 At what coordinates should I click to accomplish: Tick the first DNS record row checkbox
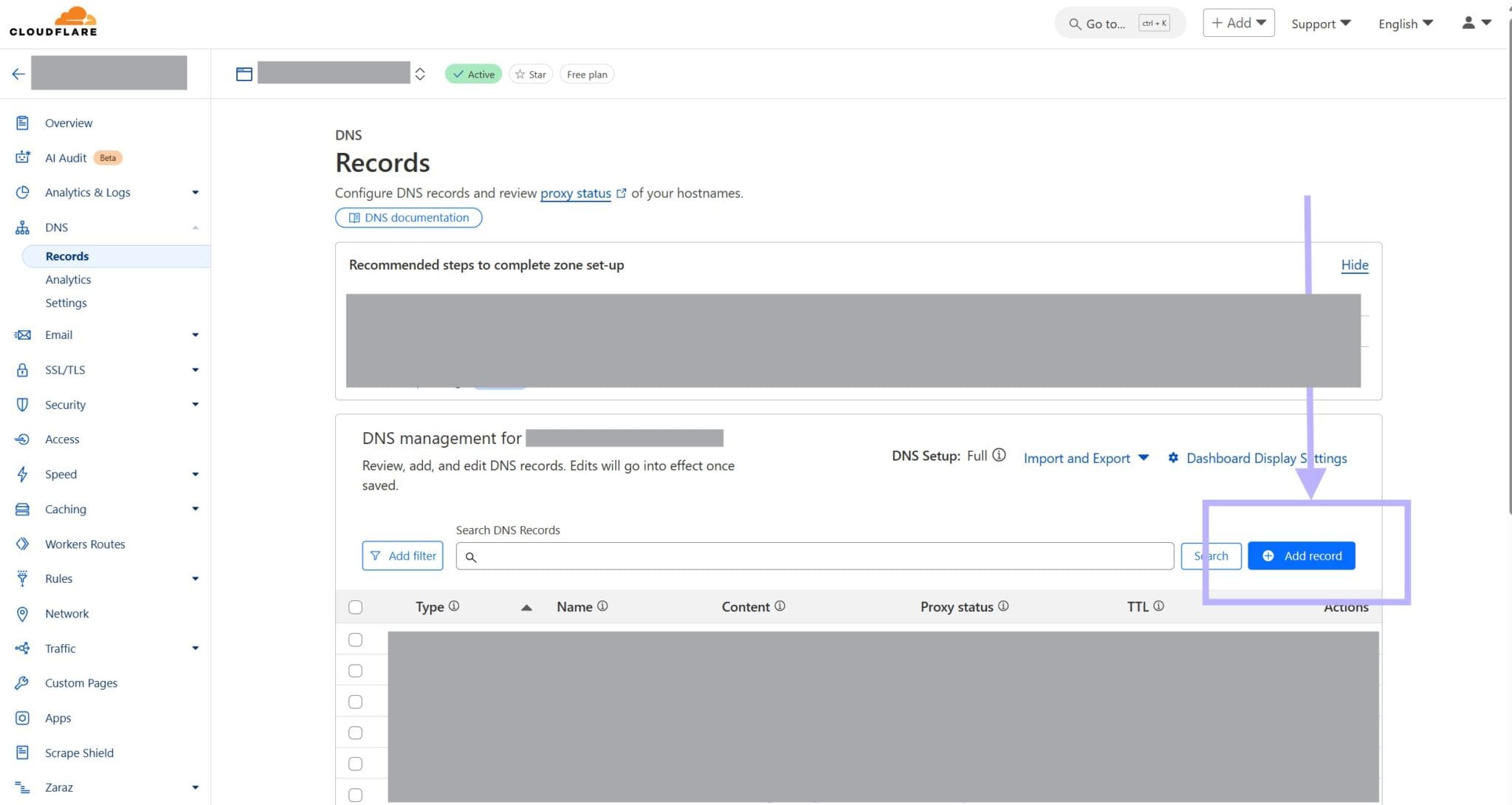[x=355, y=639]
